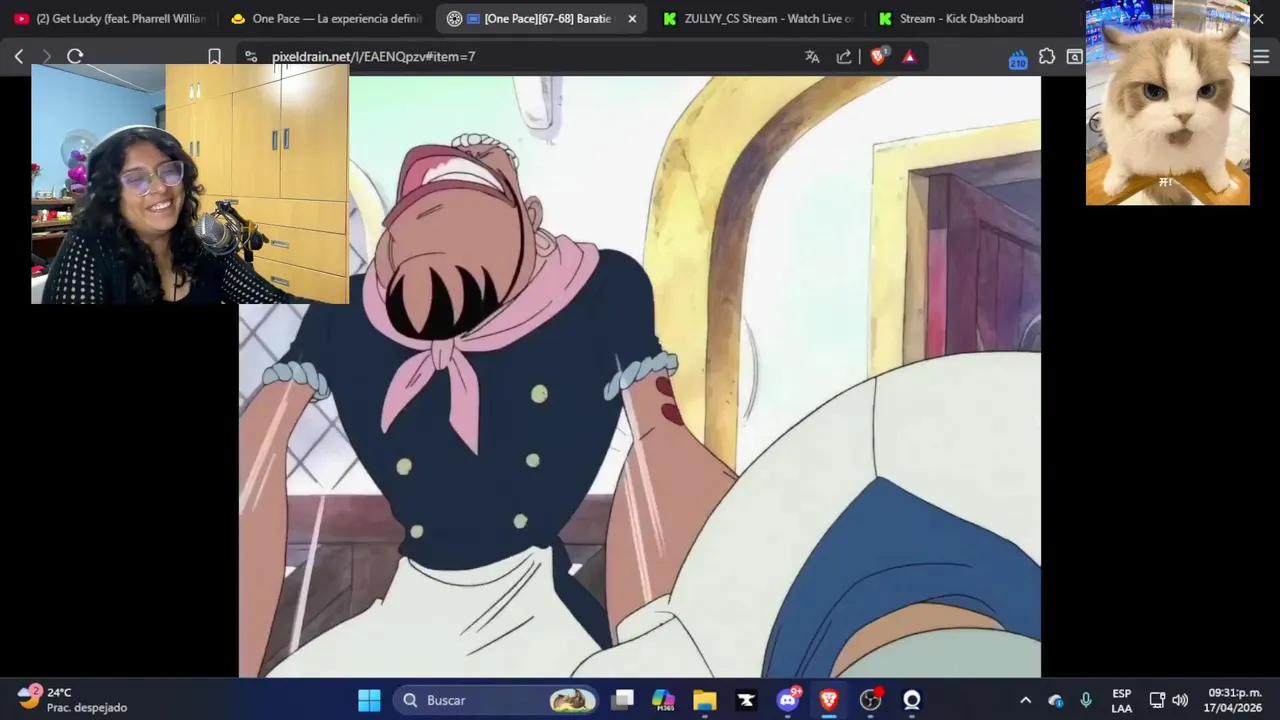Open the site information icon beside the URL
The height and width of the screenshot is (720, 1280).
click(251, 57)
